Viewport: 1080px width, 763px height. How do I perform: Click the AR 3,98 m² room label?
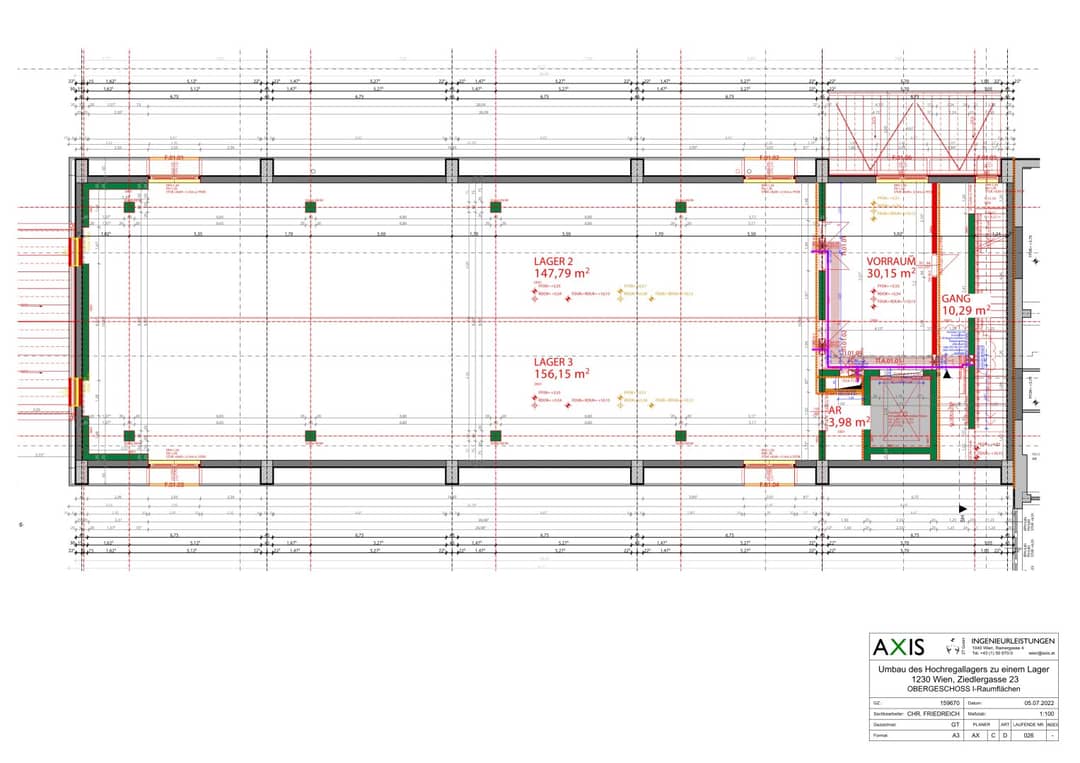849,416
